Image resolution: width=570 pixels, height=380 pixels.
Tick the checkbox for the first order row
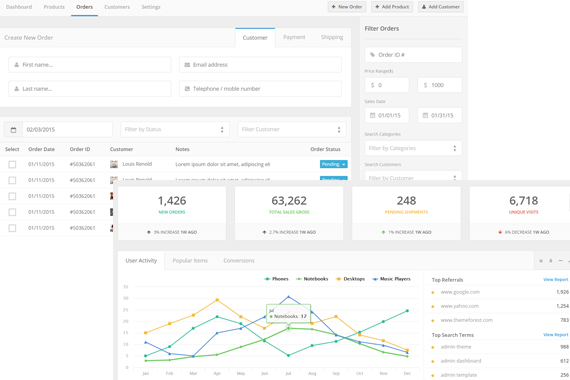click(x=12, y=164)
